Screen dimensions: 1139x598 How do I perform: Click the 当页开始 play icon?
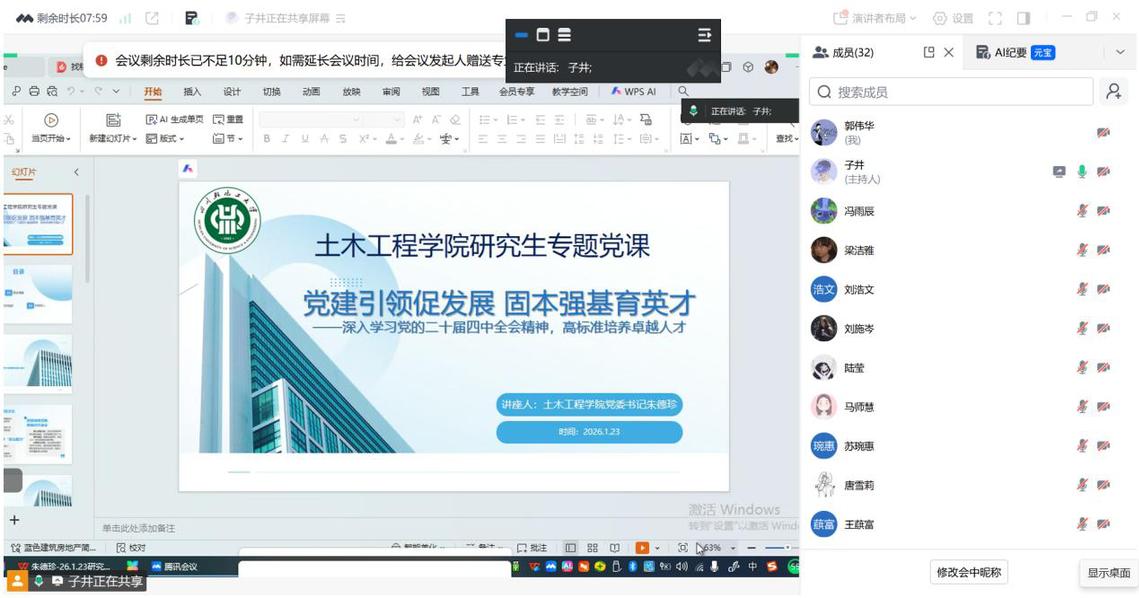tap(51, 120)
